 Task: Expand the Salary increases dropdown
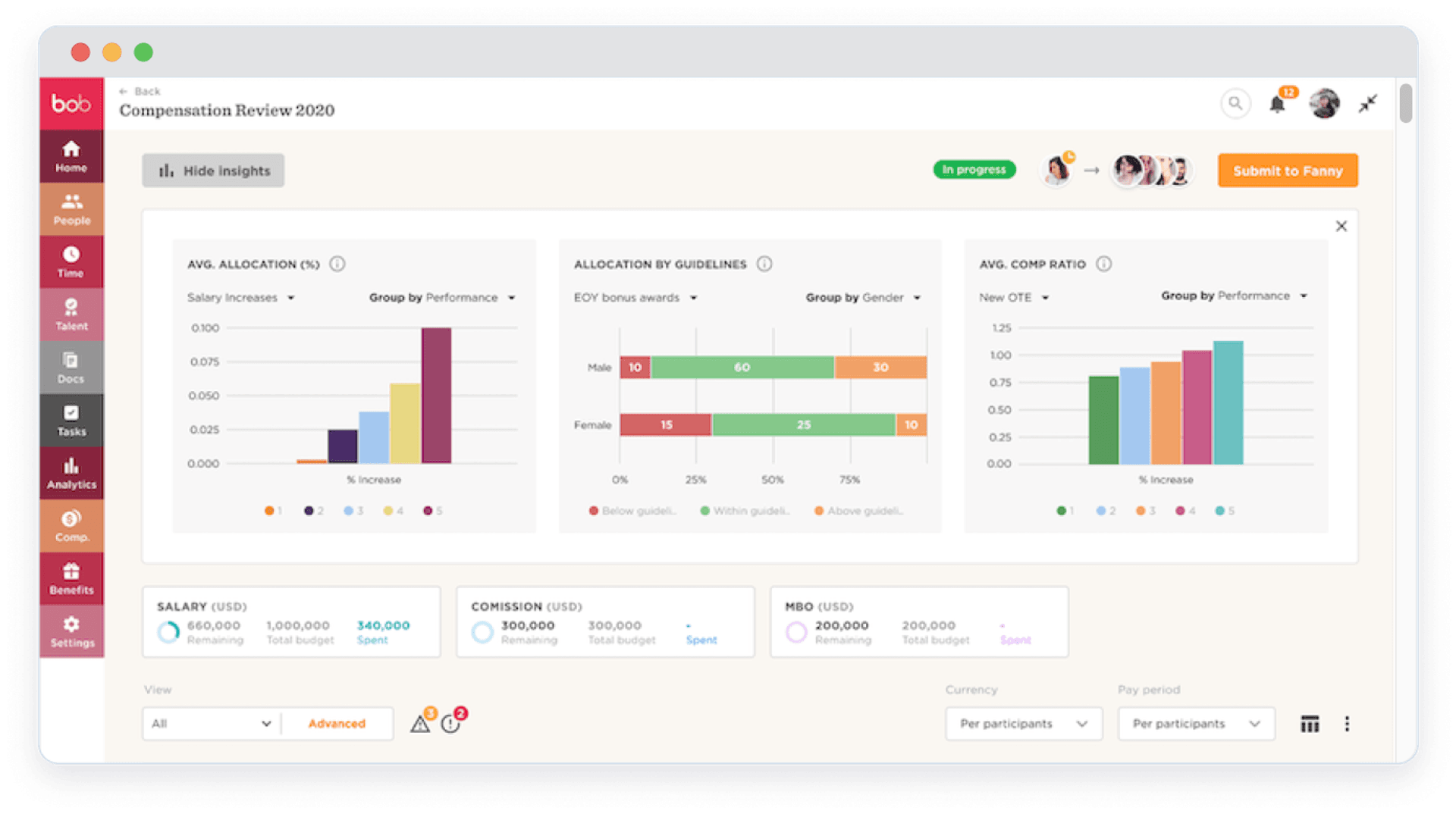(x=240, y=298)
